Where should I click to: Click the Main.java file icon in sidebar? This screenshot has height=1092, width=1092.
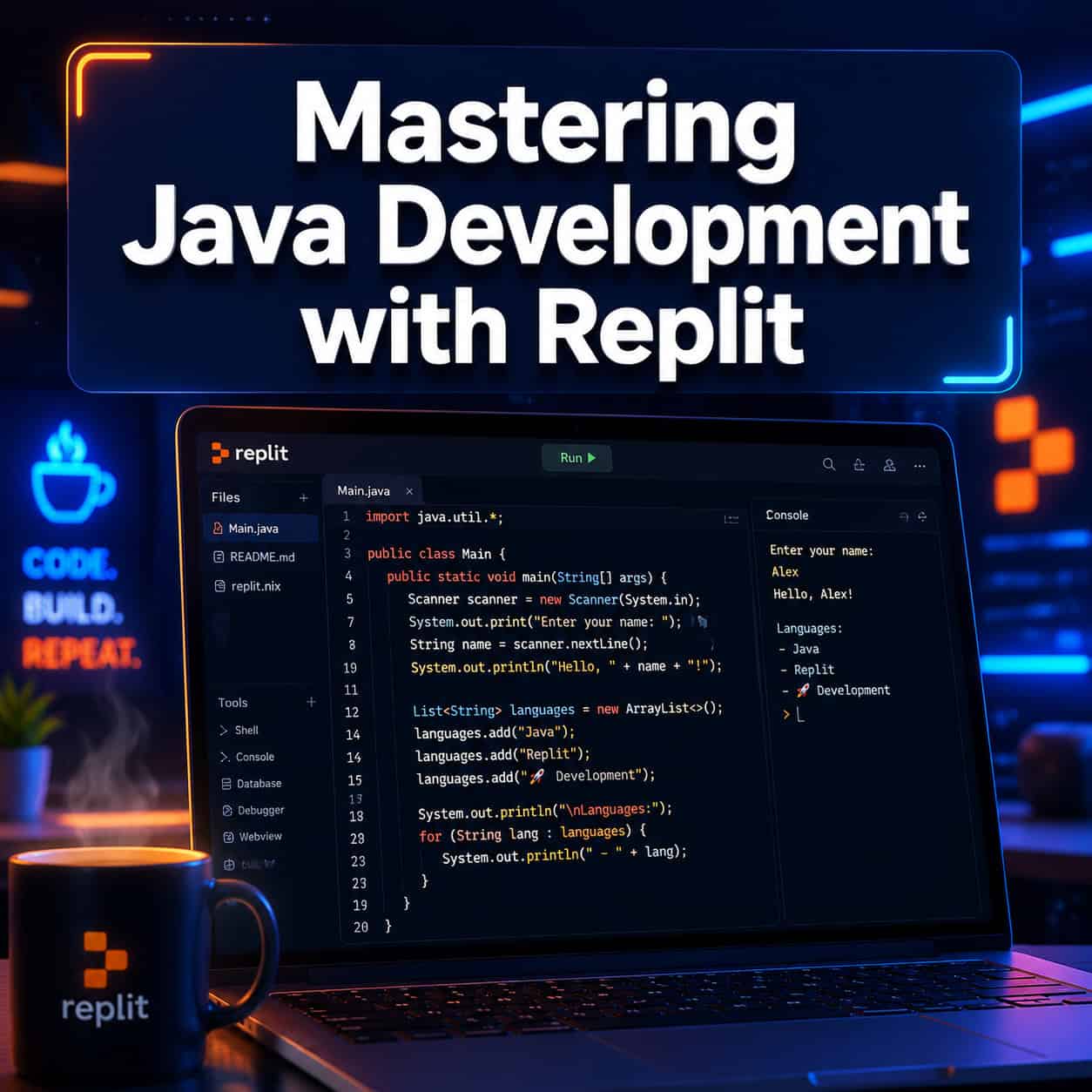click(x=217, y=528)
